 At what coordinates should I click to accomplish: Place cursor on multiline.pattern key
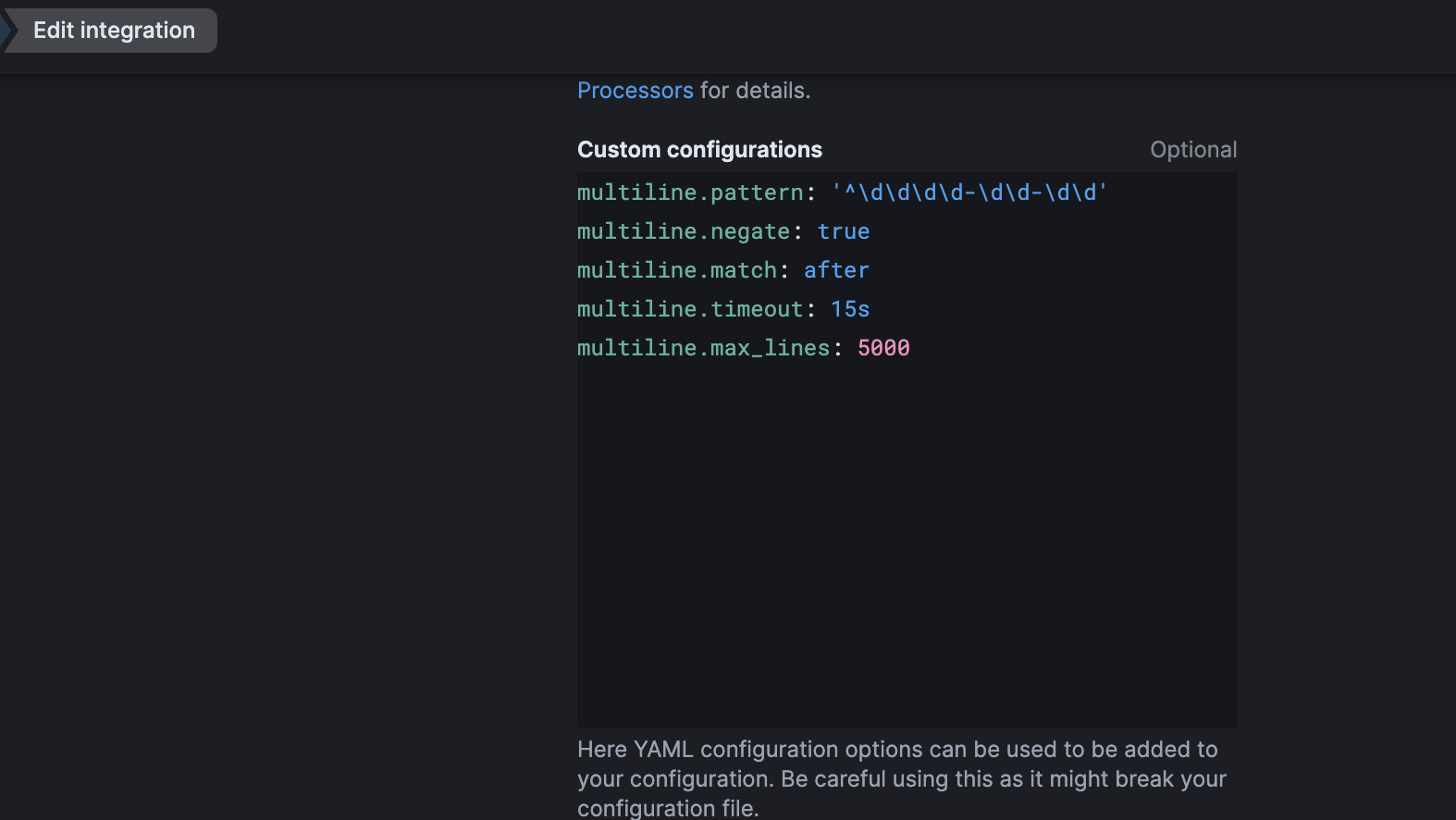690,193
